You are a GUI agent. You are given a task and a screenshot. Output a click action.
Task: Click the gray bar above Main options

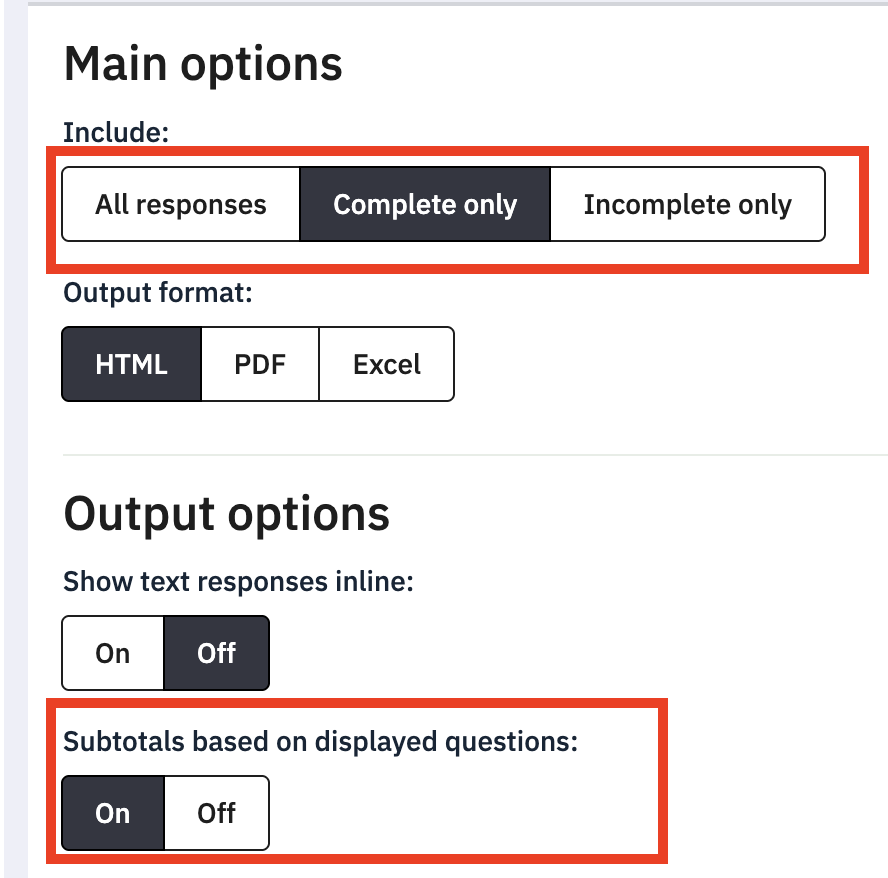(450, 3)
